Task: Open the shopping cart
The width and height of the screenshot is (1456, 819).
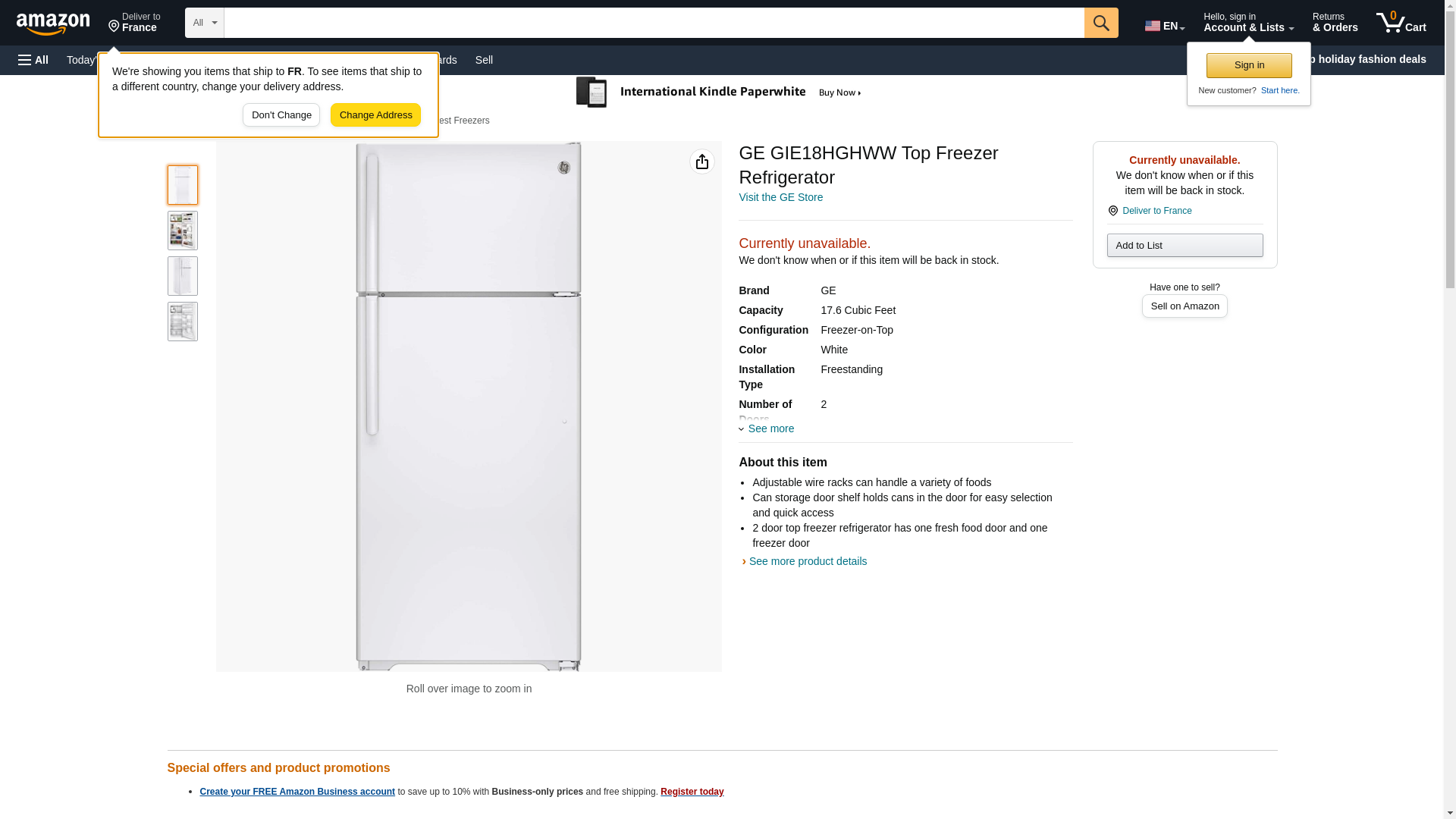Action: pos(1401,23)
